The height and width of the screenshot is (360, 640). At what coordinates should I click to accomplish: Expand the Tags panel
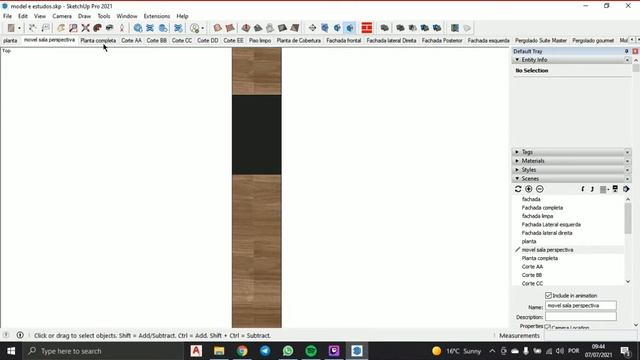pos(517,152)
